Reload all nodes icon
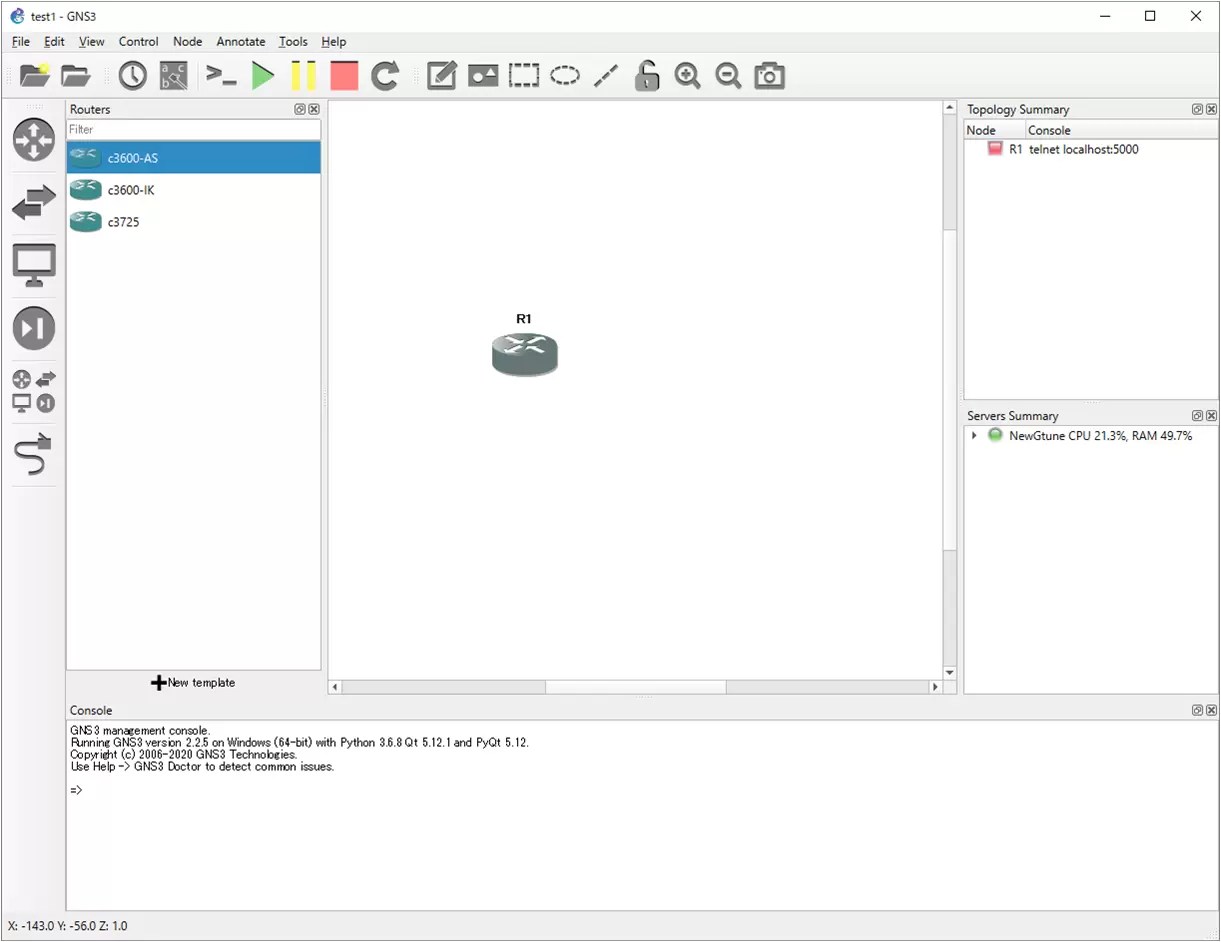 [x=385, y=75]
